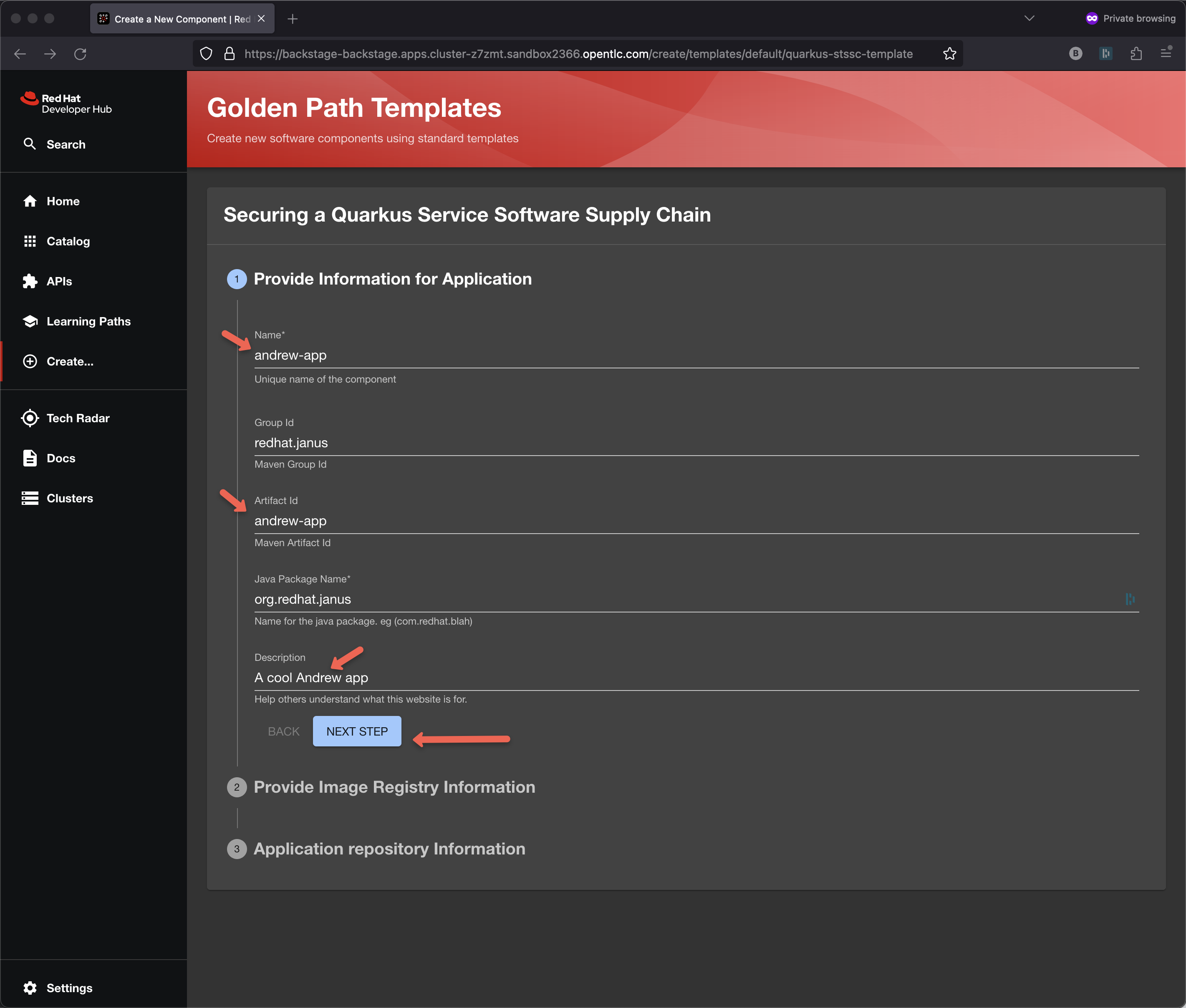This screenshot has width=1186, height=1008.
Task: Open the Firefox extensions puzzle icon
Action: coord(1136,54)
